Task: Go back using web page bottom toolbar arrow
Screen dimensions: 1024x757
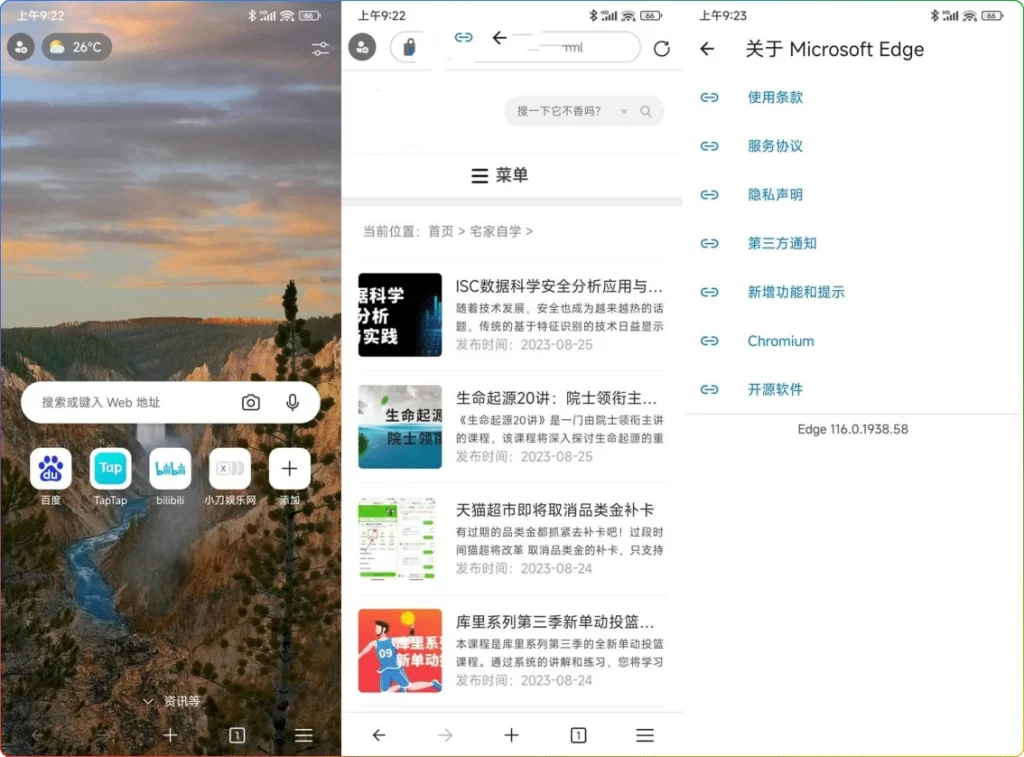Action: point(379,735)
